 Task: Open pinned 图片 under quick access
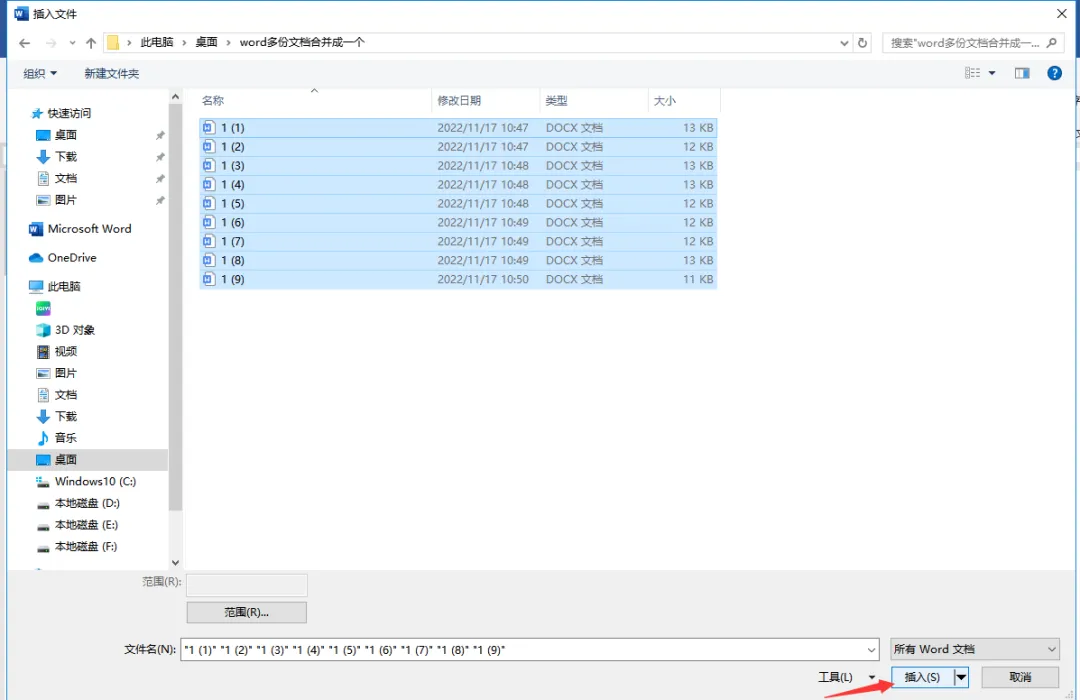pos(65,200)
